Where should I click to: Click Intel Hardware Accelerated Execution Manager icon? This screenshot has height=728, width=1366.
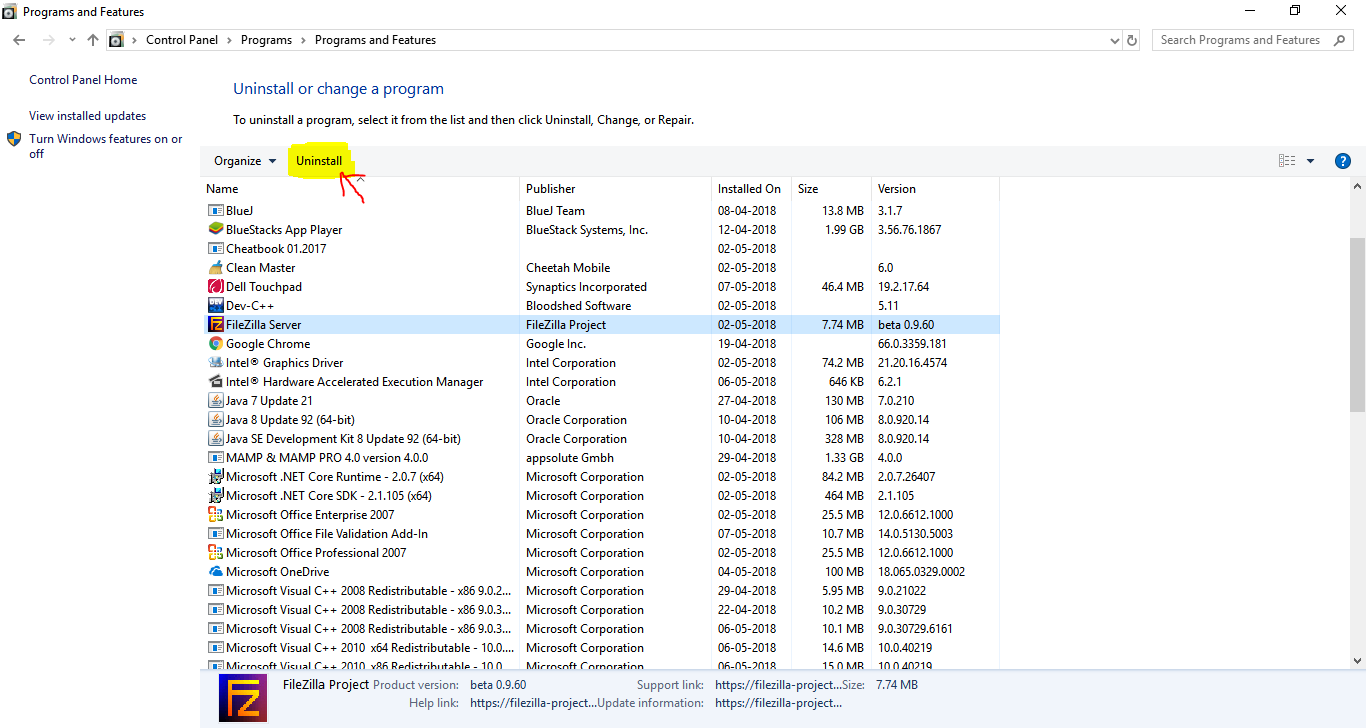click(x=215, y=382)
